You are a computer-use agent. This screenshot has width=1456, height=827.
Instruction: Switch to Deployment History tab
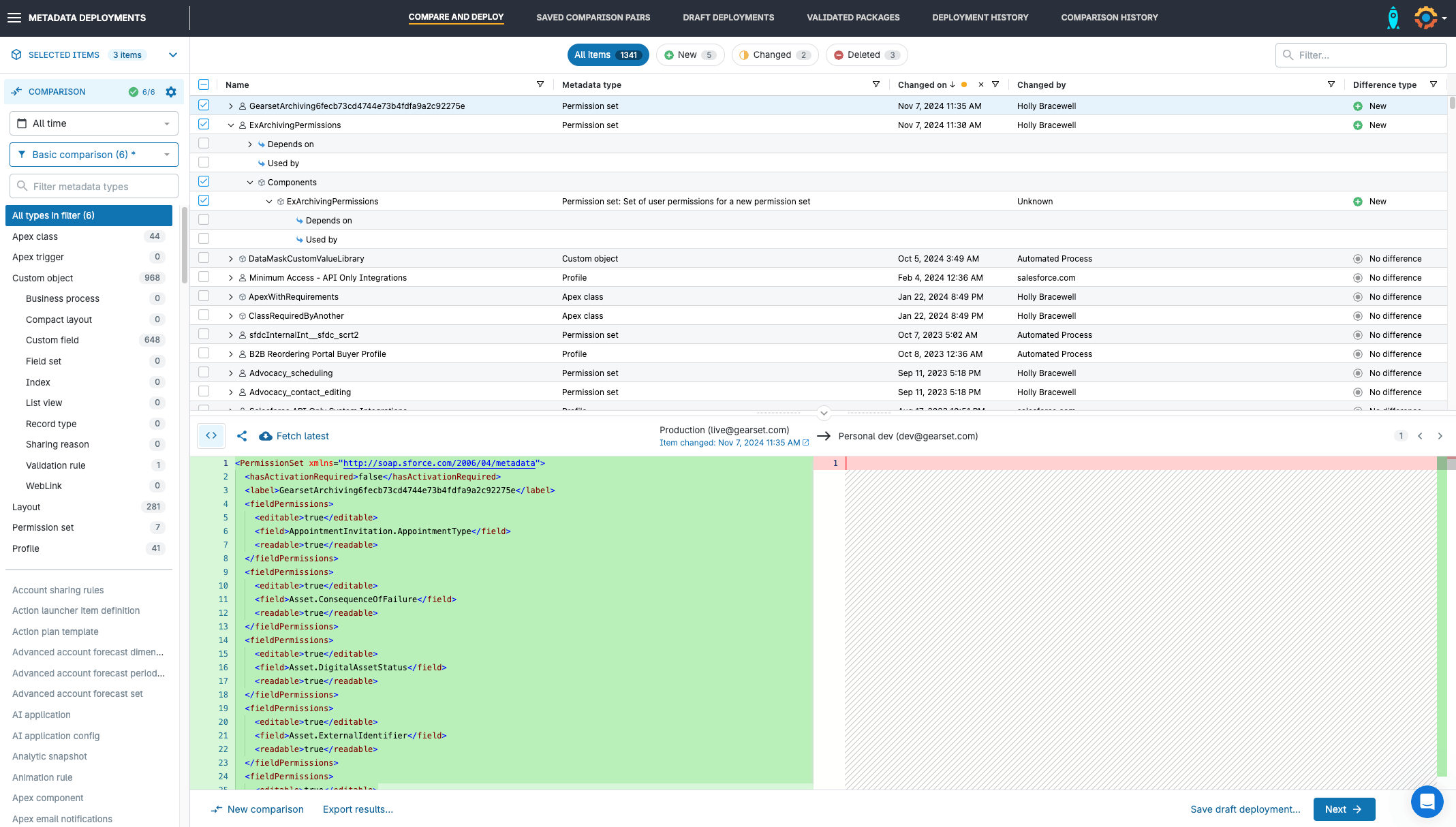click(980, 18)
